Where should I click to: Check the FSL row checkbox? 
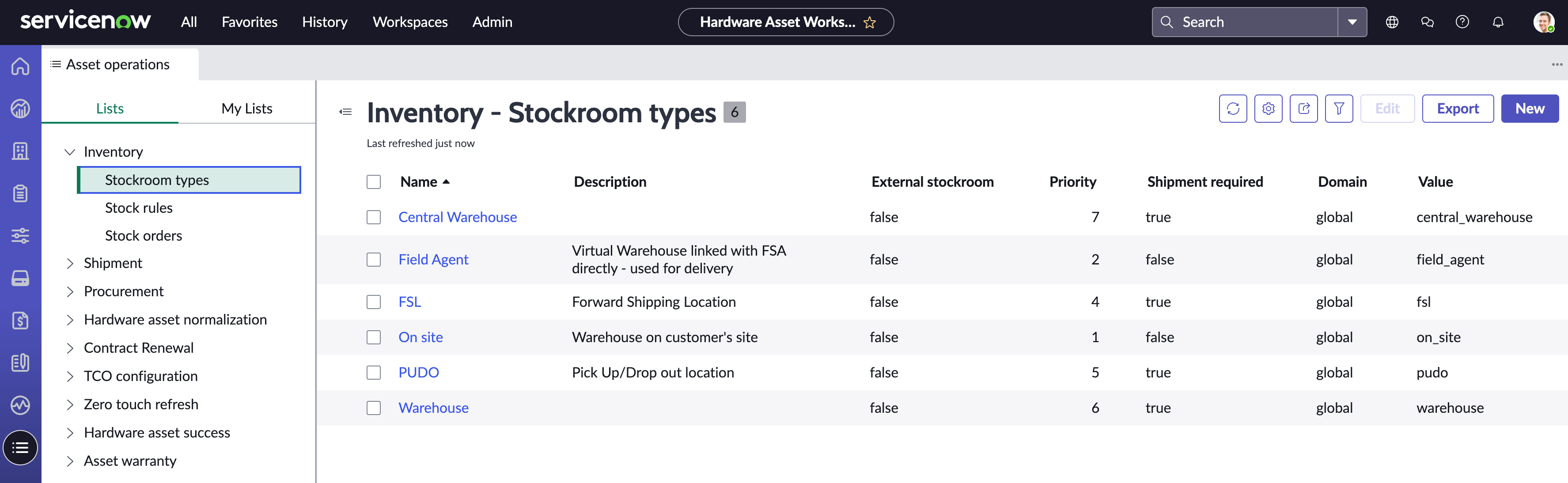point(374,302)
